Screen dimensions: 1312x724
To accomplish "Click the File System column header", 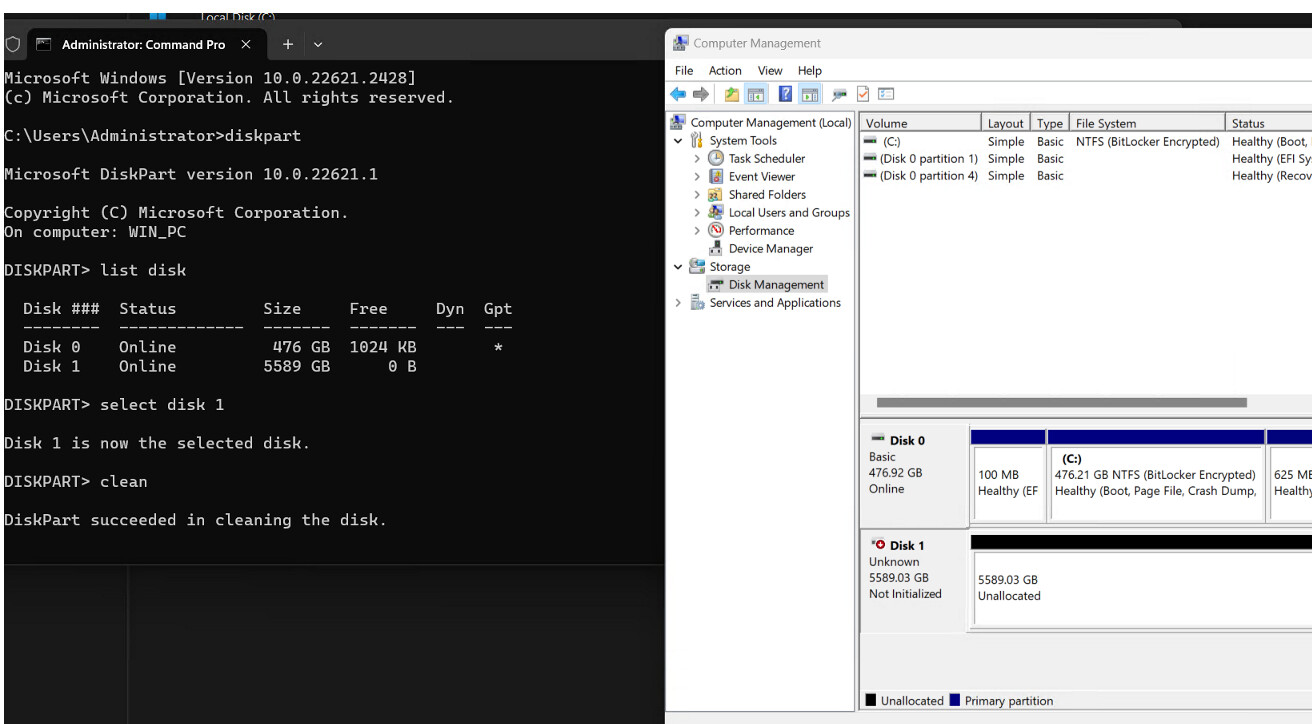I will [1149, 123].
